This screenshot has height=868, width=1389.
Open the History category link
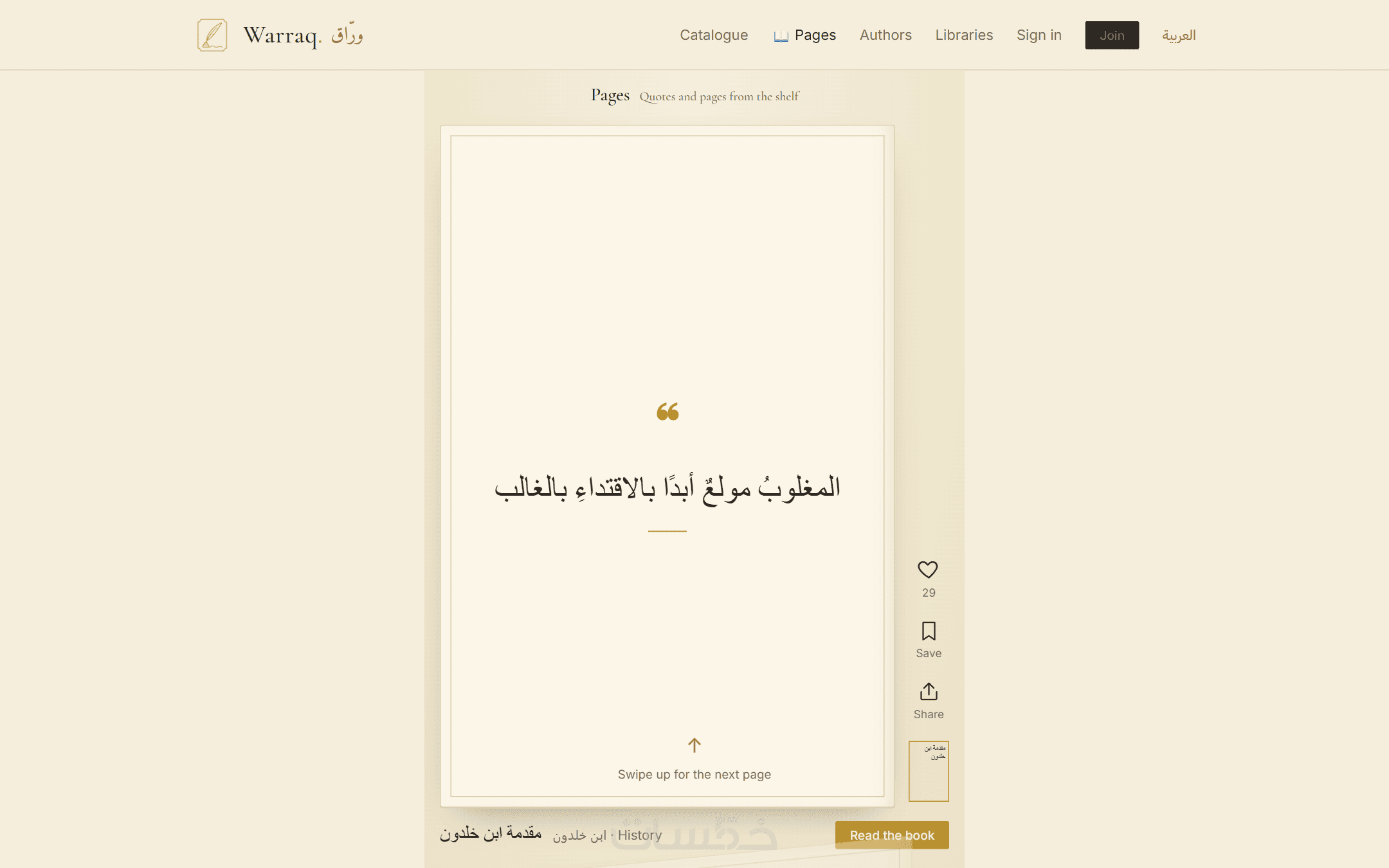[x=640, y=835]
